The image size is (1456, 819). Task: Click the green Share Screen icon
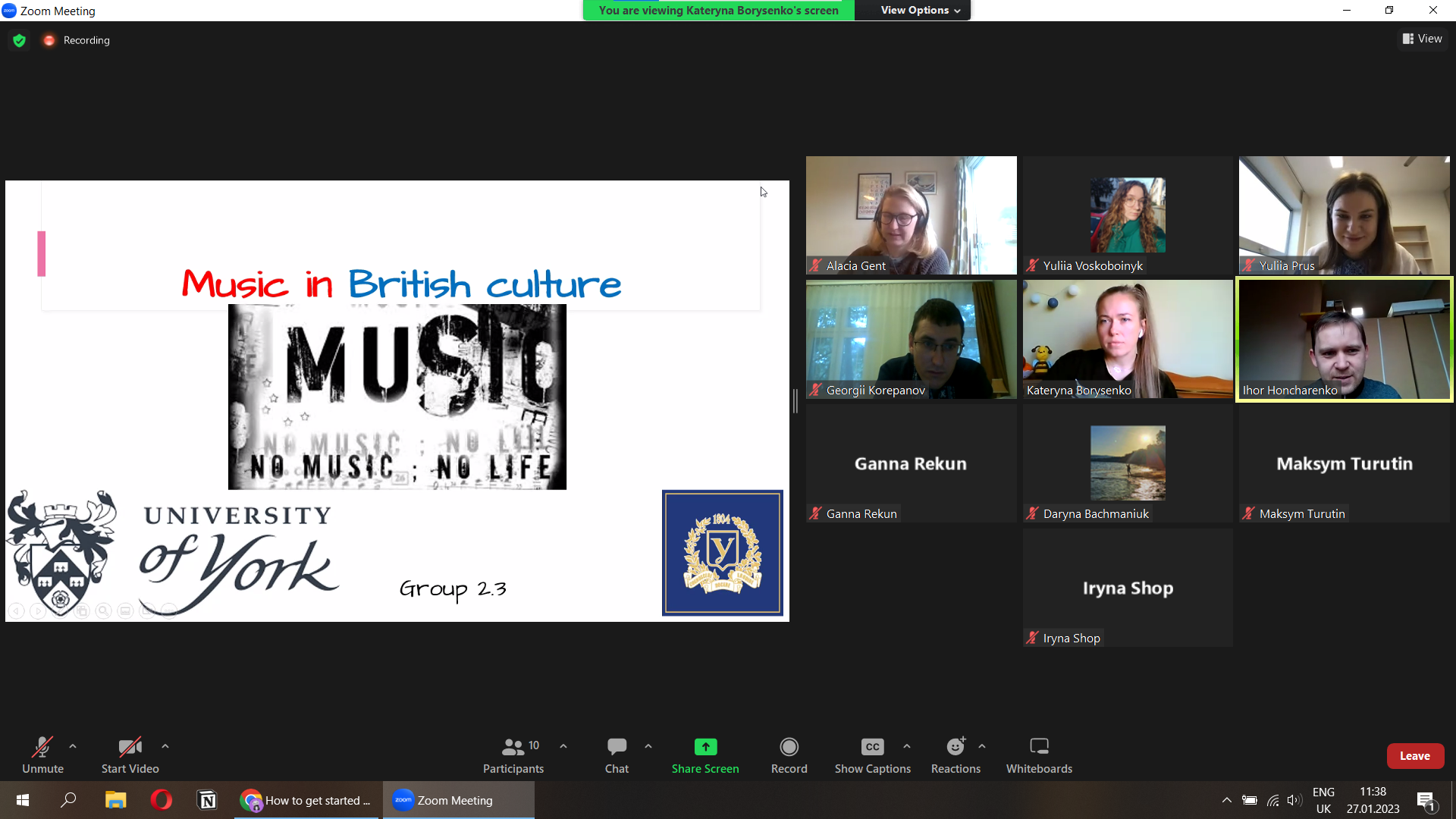[x=705, y=747]
